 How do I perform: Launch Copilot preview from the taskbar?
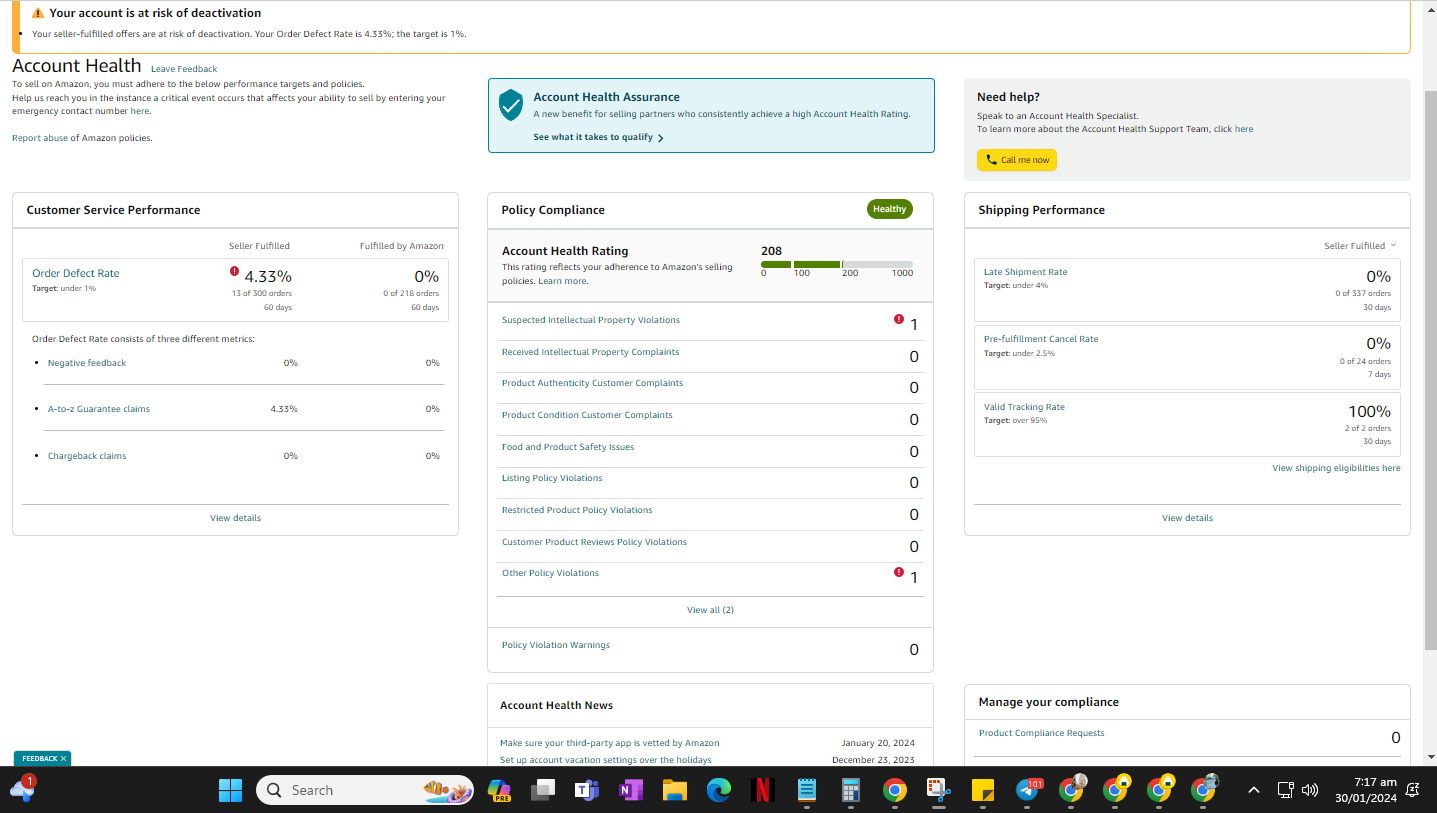(498, 790)
